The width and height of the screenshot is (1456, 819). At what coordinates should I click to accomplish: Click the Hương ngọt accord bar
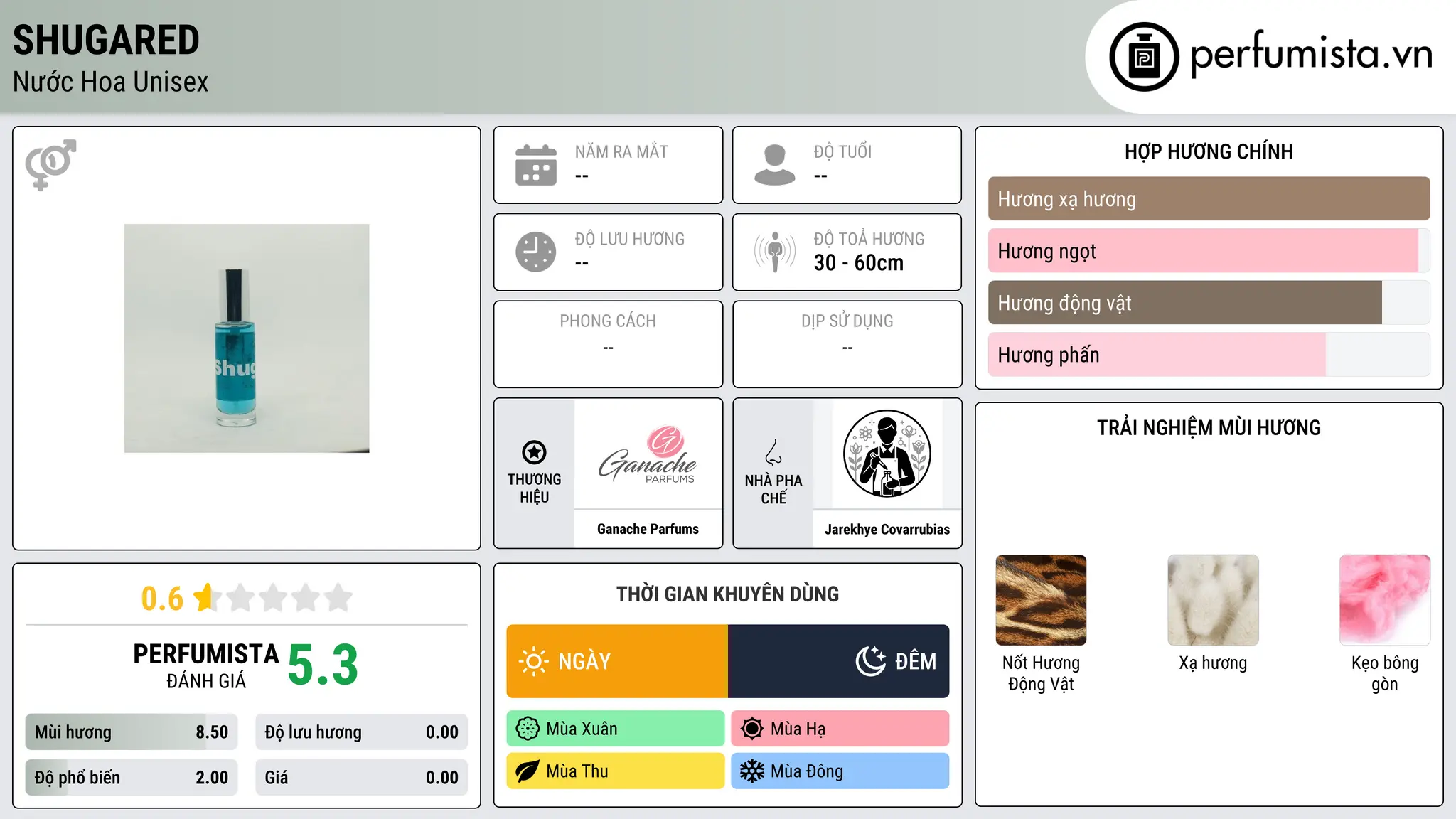1209,251
